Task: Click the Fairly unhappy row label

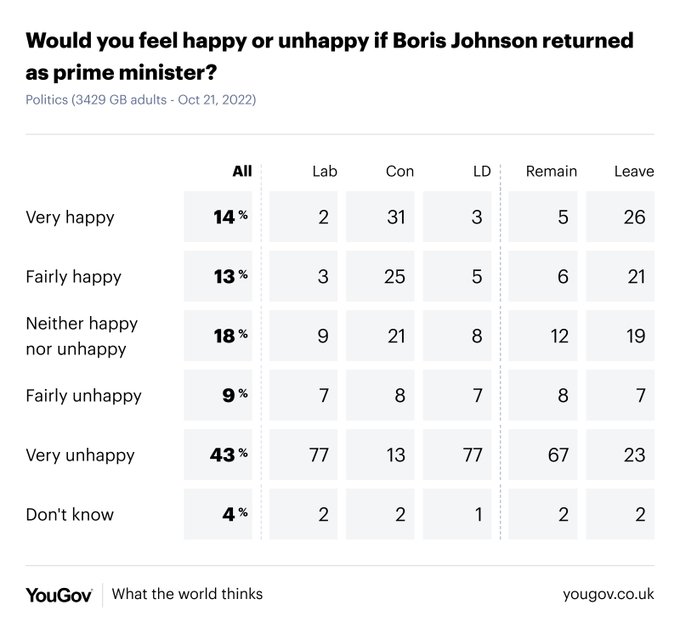Action: point(83,395)
